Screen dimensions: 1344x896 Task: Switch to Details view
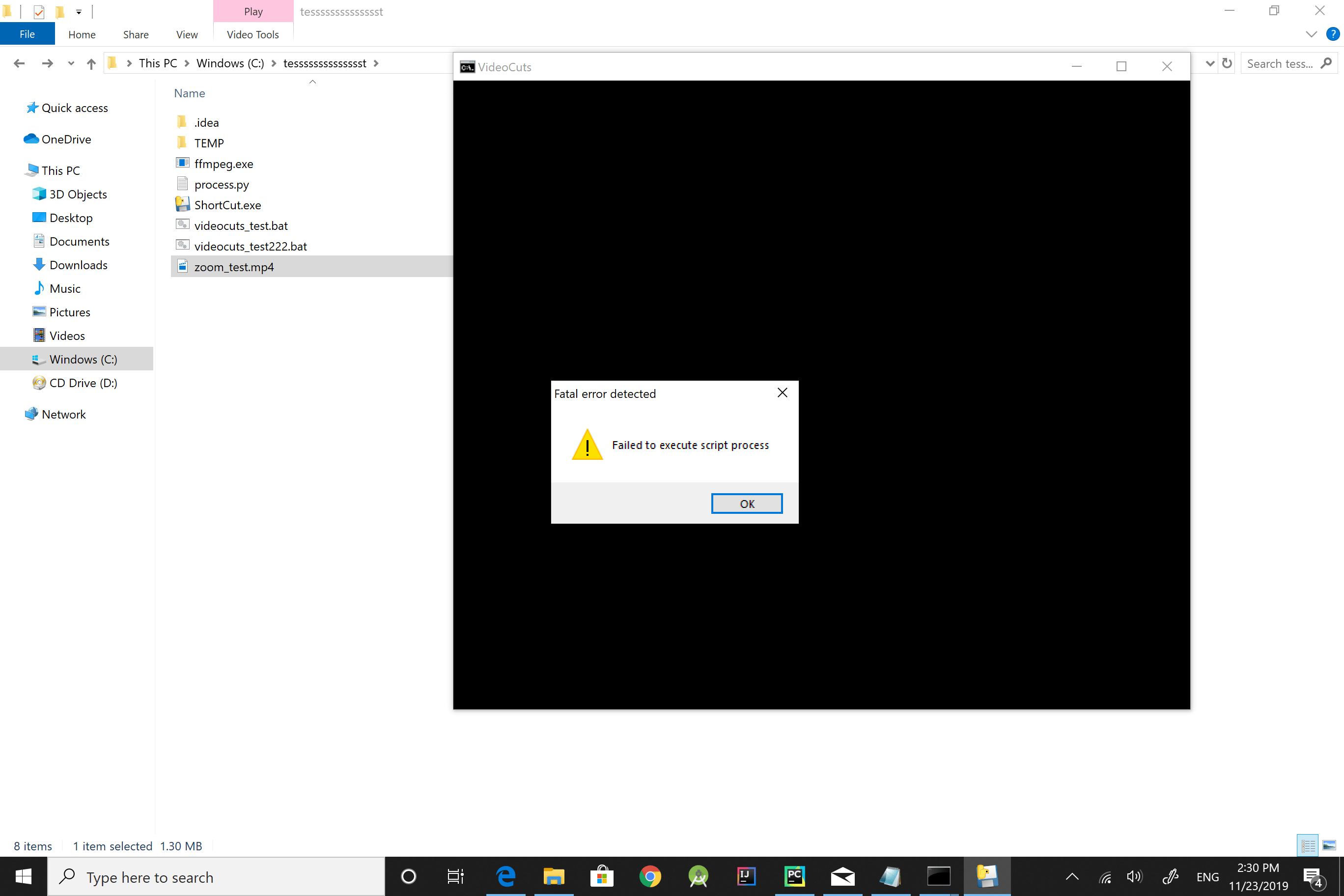[1308, 846]
